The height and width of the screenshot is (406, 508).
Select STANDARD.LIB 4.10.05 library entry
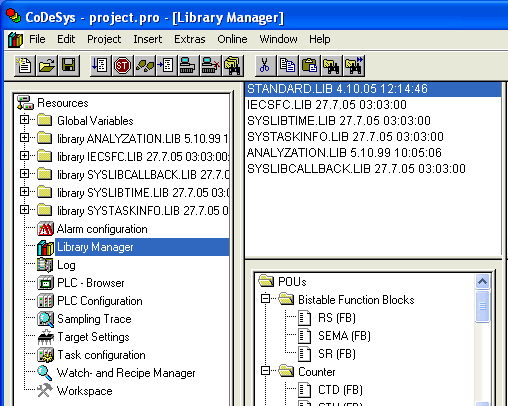[x=373, y=89]
